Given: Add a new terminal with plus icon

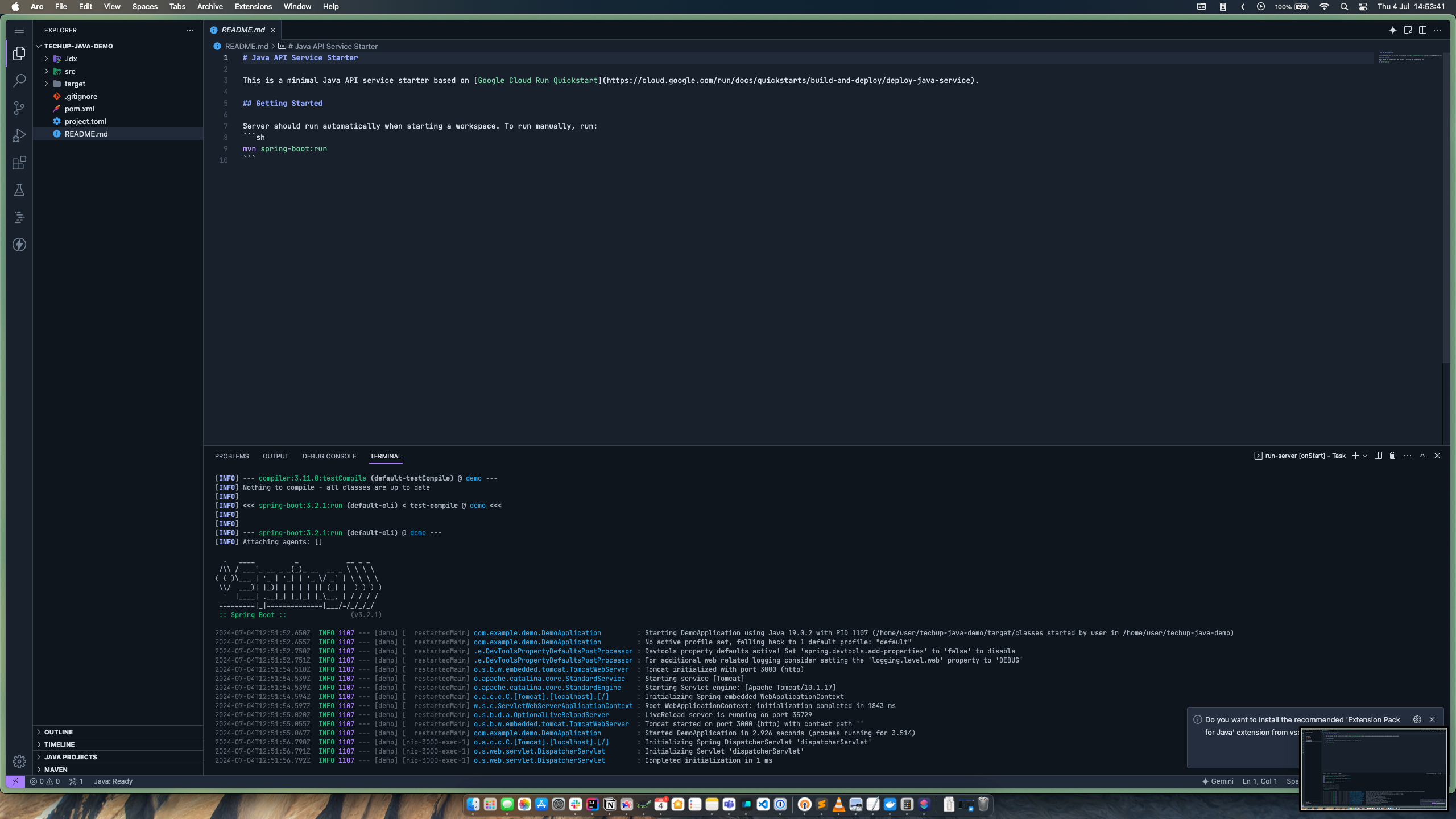Looking at the screenshot, I should click(1355, 456).
